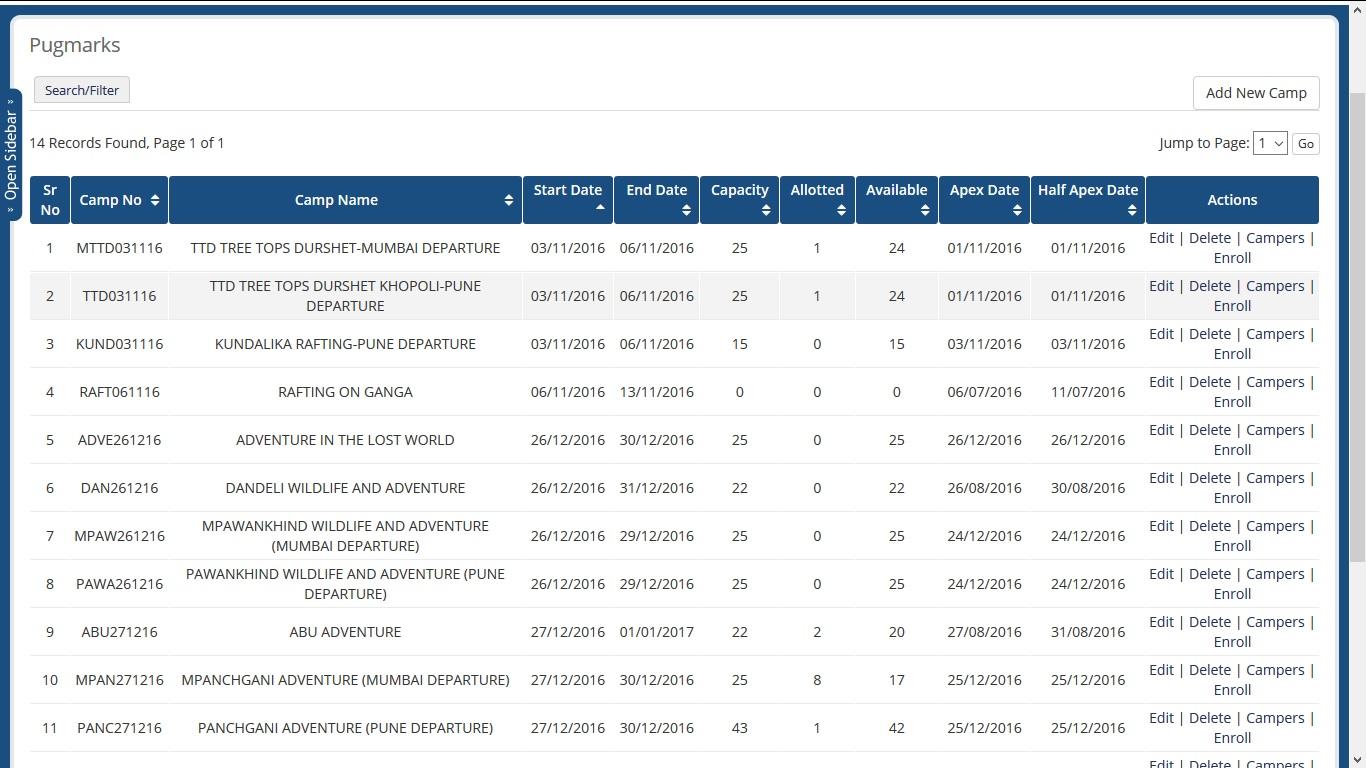The width and height of the screenshot is (1366, 768).
Task: Sort table by Camp Name column
Action: click(x=345, y=200)
